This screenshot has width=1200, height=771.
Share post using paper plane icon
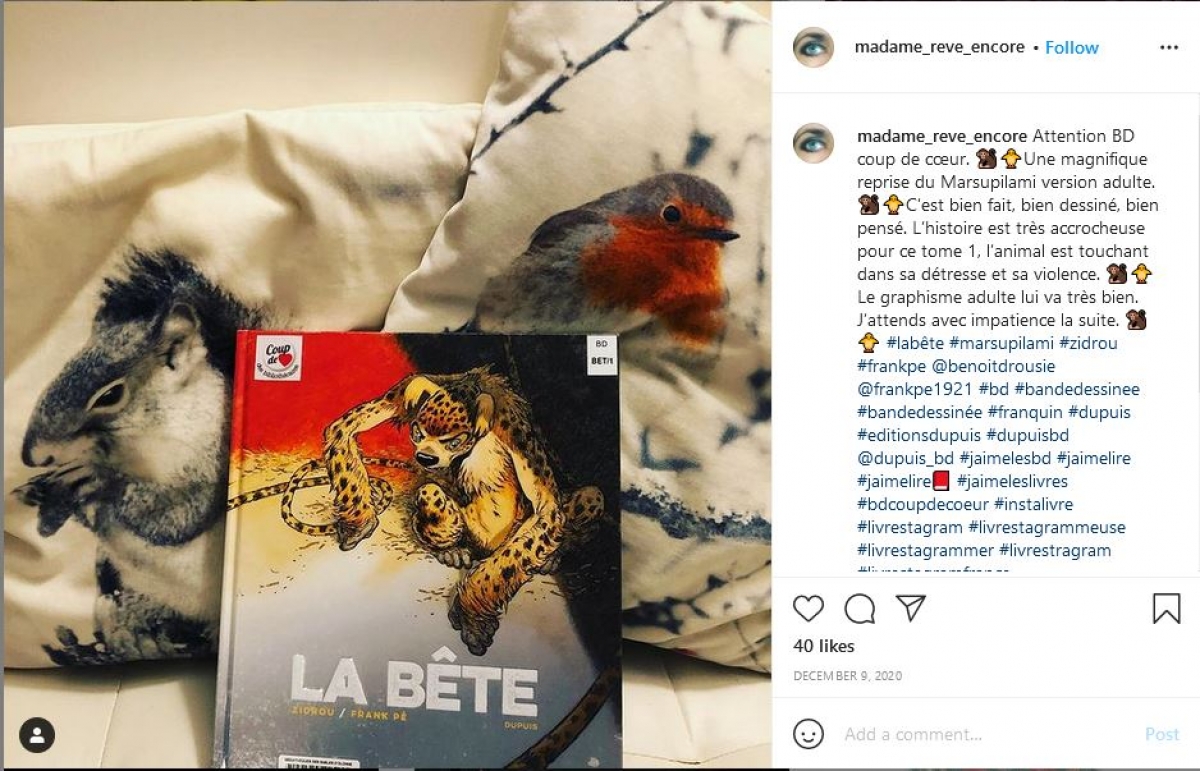click(x=910, y=608)
